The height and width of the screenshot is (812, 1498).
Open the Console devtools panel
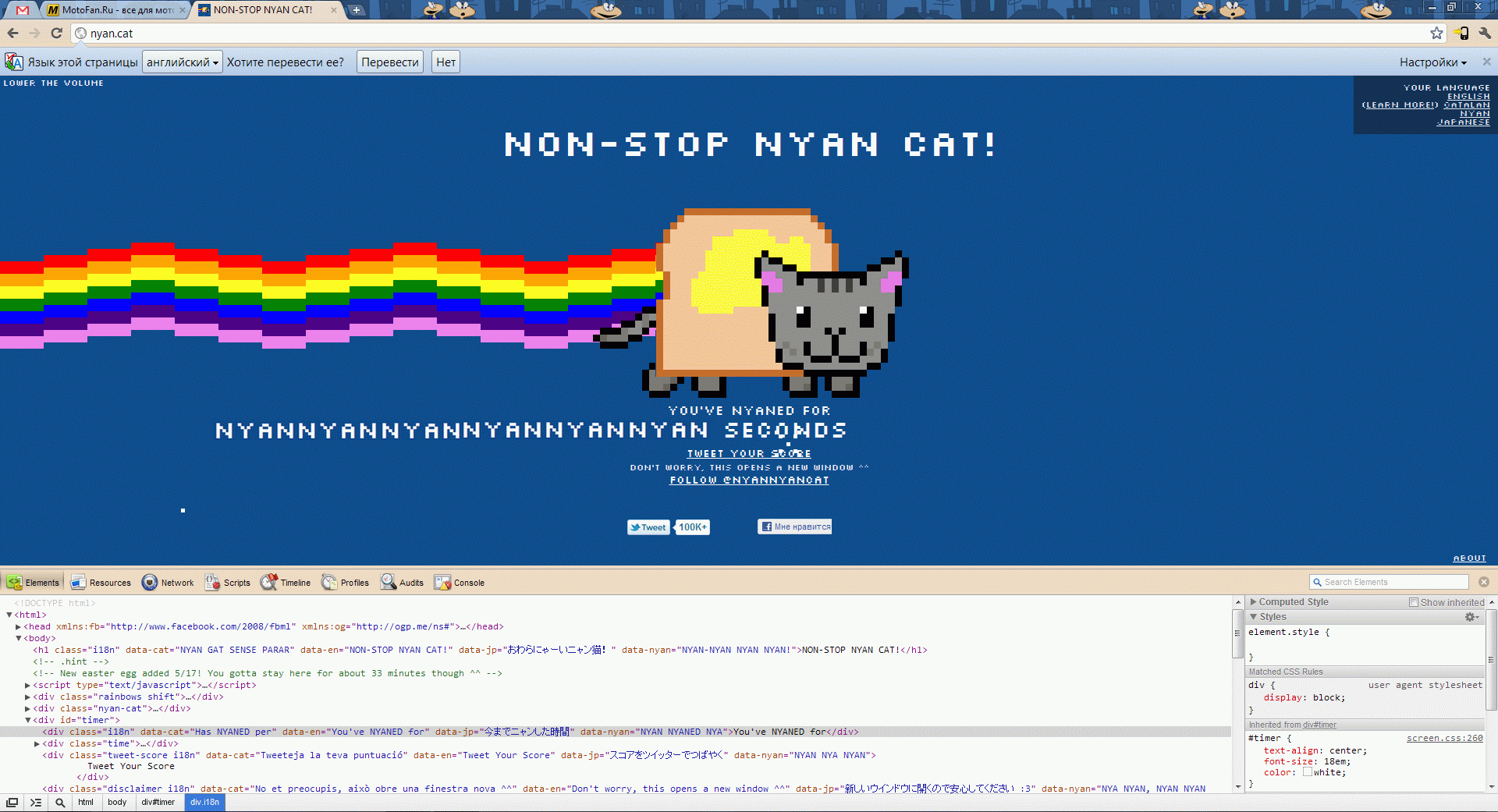460,582
